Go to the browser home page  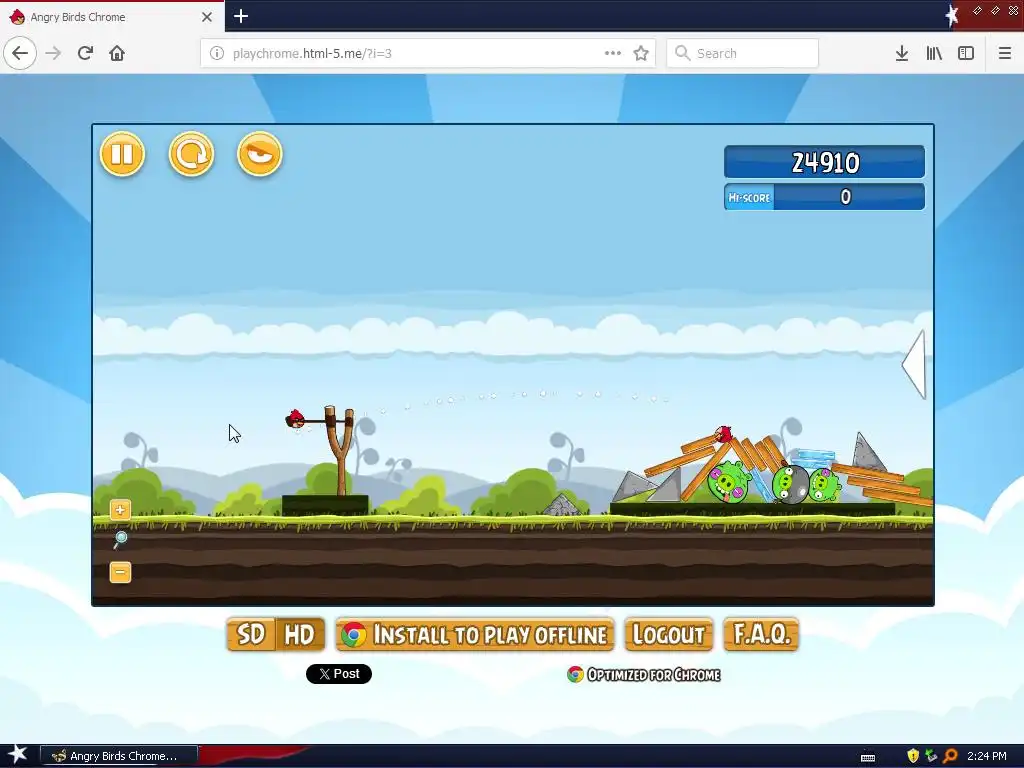[x=117, y=54]
